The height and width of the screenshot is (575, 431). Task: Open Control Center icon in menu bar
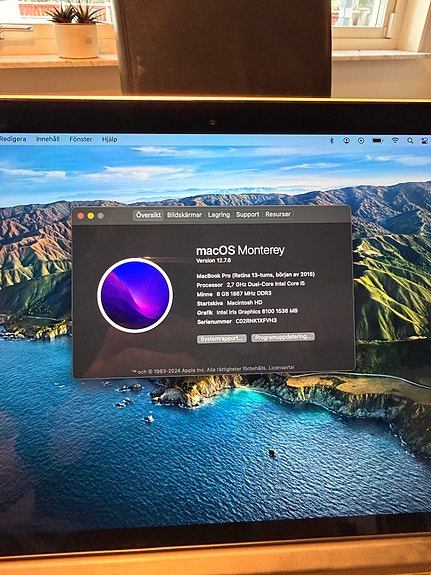pos(425,141)
